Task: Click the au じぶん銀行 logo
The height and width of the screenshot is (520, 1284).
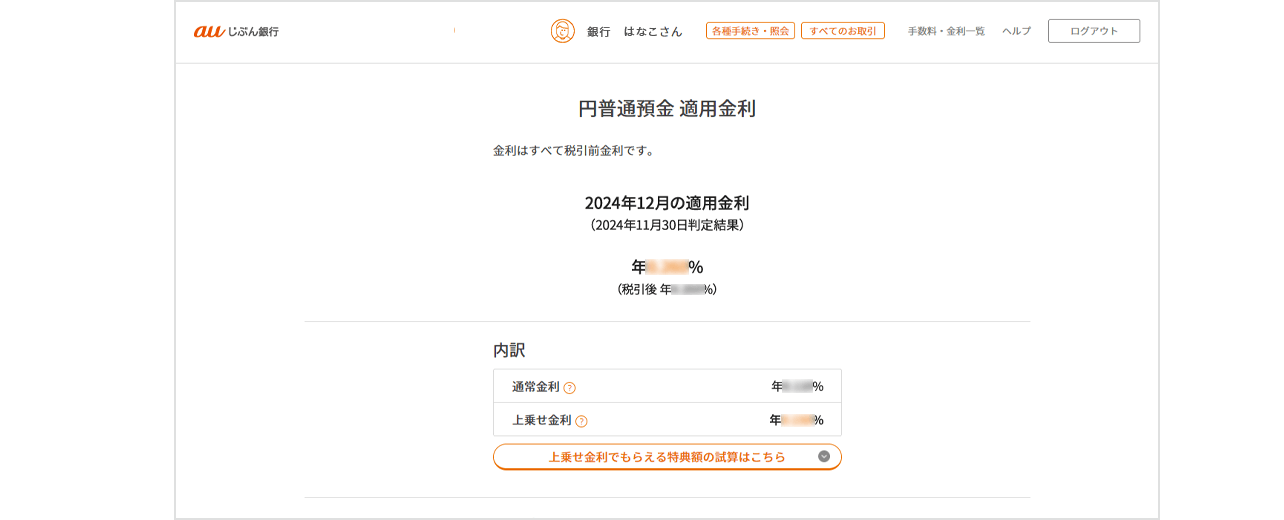Action: point(236,31)
